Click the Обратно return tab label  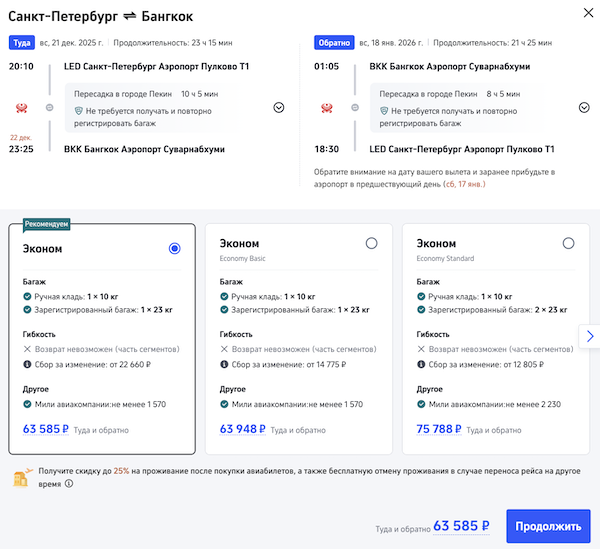click(x=332, y=43)
